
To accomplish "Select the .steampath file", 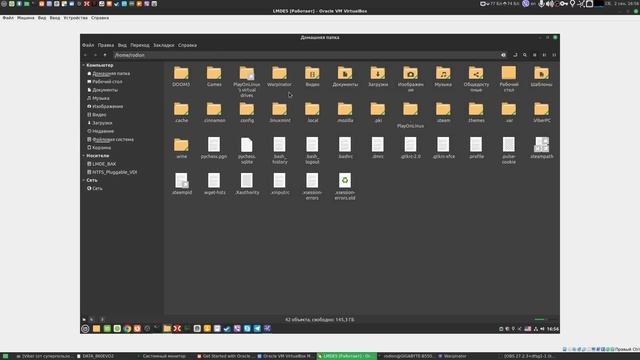I will [x=542, y=148].
